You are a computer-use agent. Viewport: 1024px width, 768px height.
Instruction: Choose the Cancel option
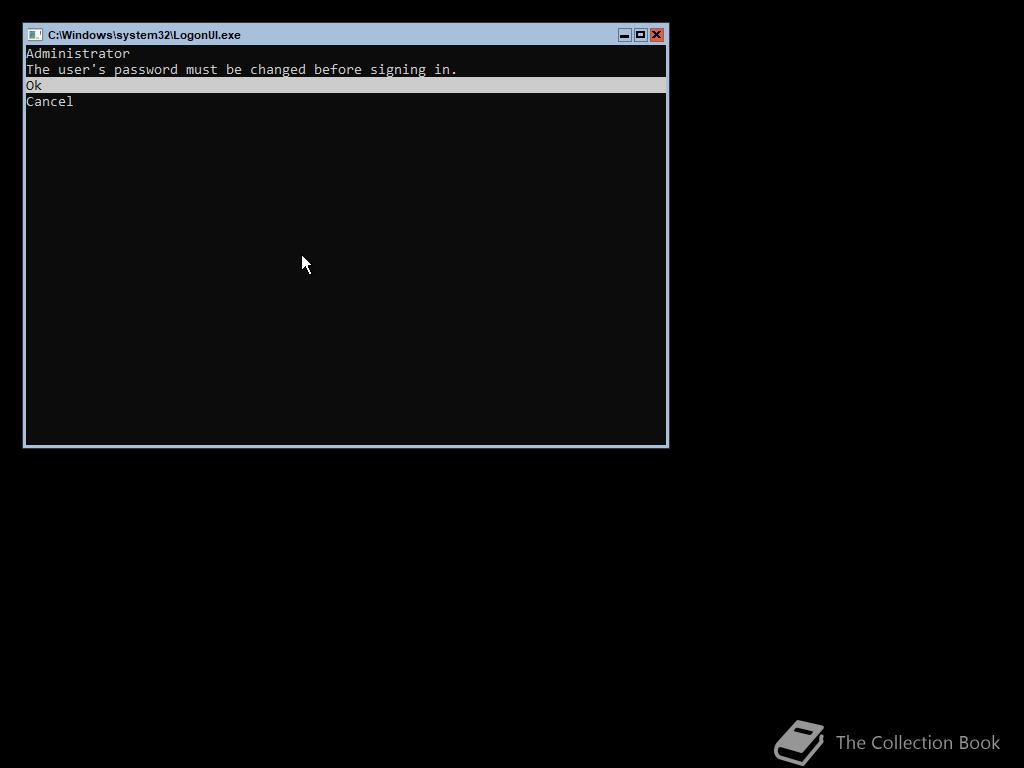point(50,102)
